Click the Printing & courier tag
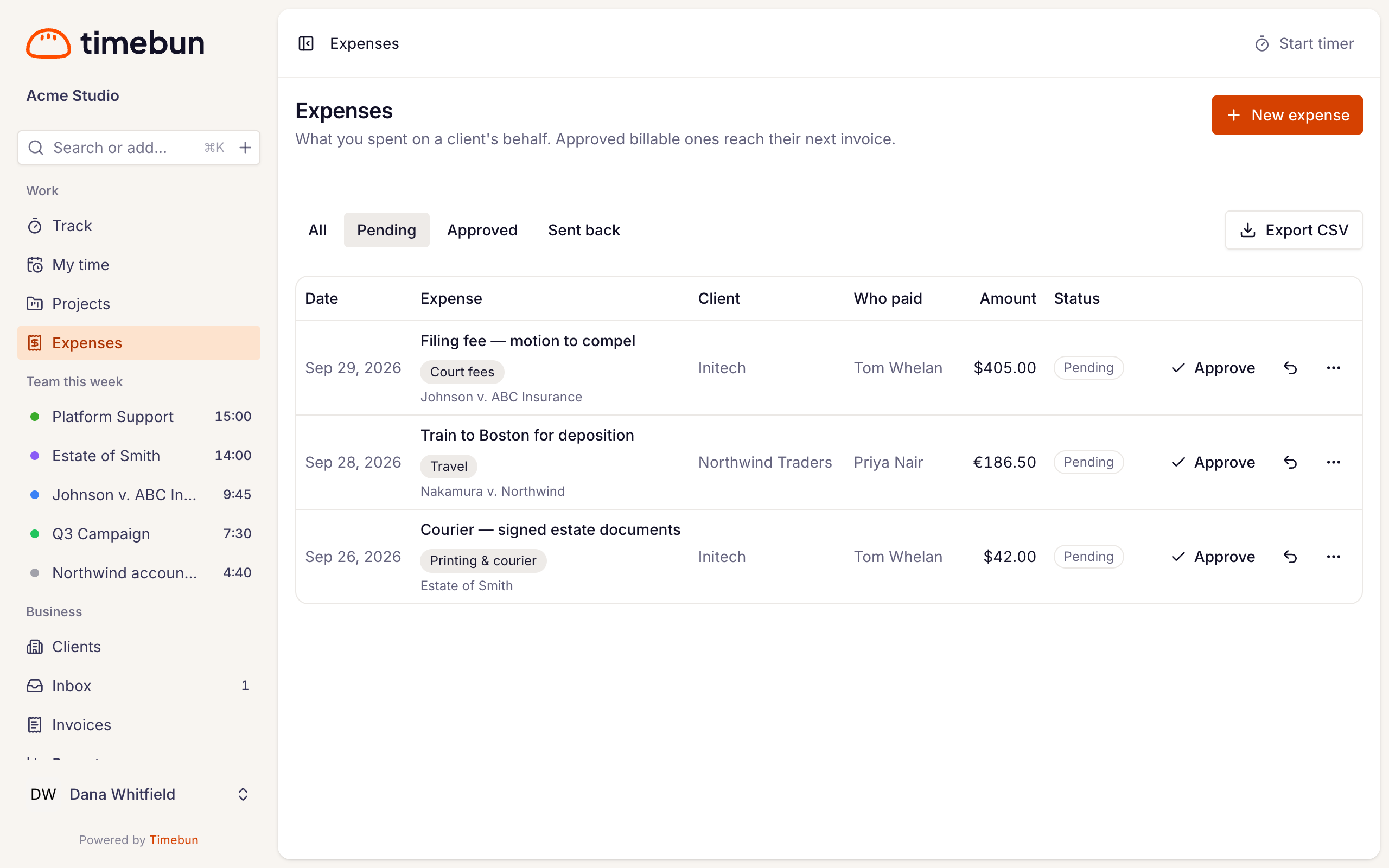The height and width of the screenshot is (868, 1389). coord(483,561)
